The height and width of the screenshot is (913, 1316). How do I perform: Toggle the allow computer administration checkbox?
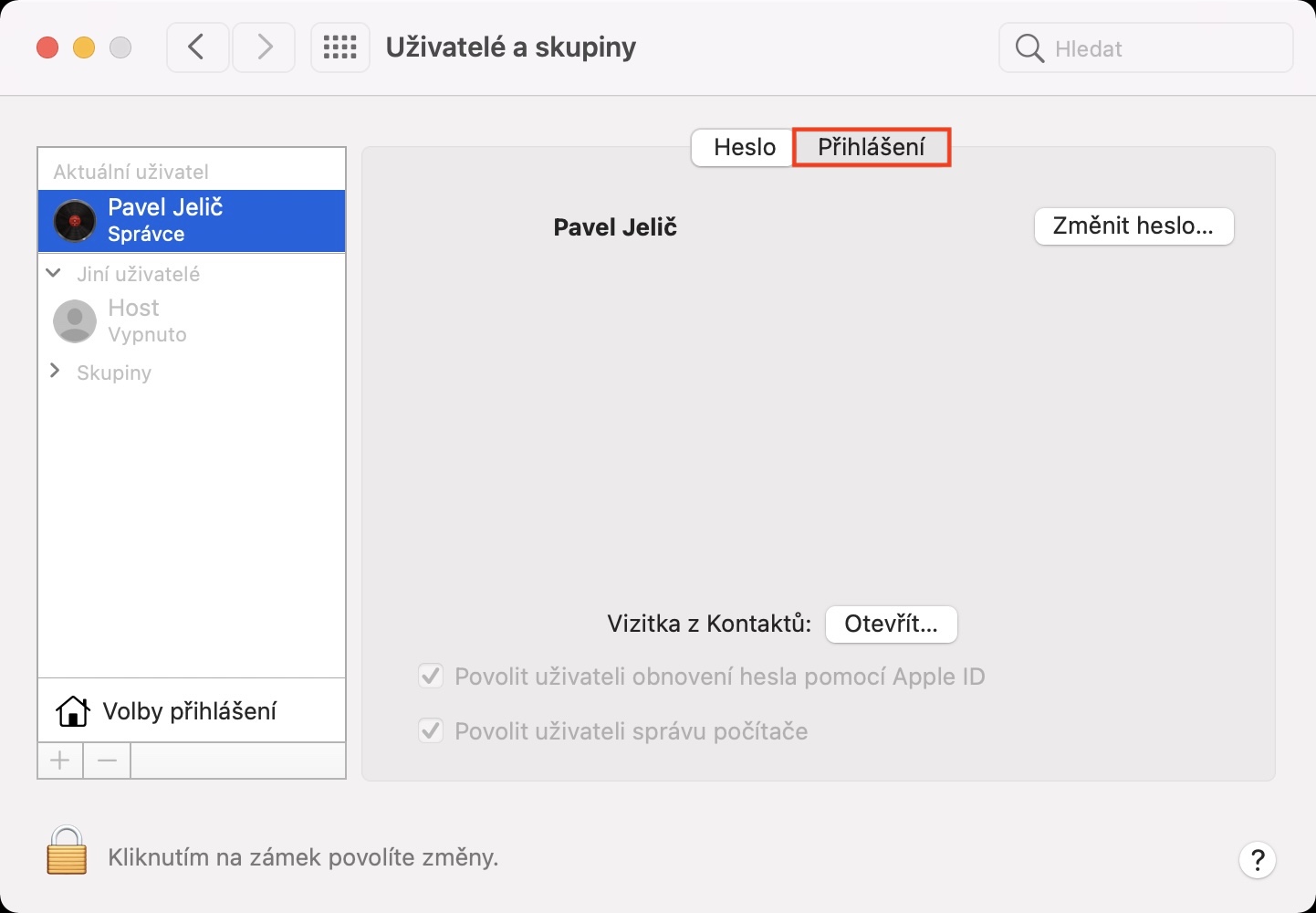pyautogui.click(x=431, y=731)
